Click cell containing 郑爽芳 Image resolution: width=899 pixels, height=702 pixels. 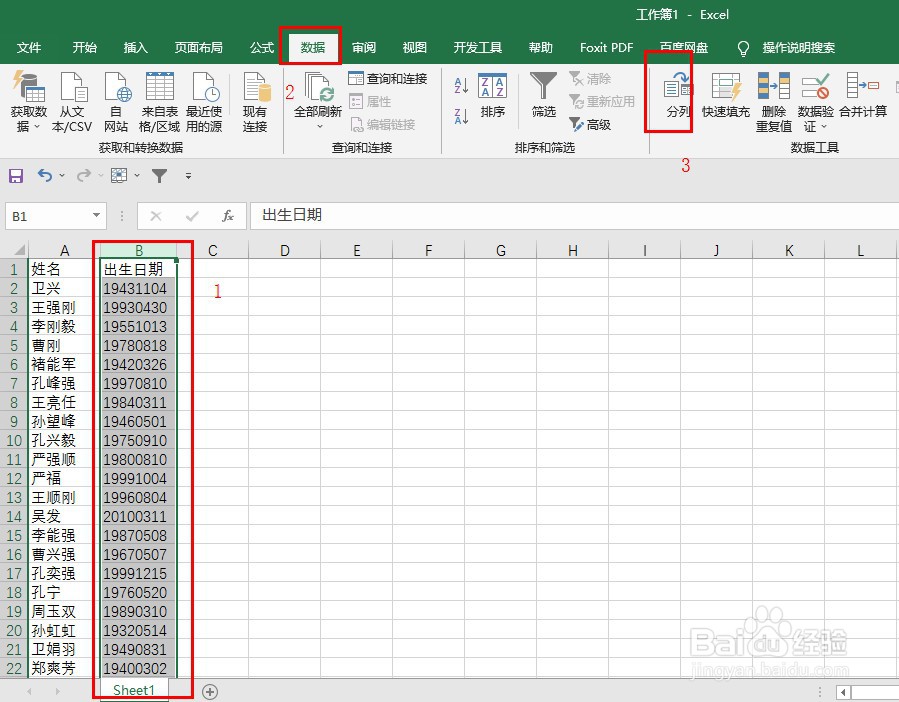click(64, 668)
